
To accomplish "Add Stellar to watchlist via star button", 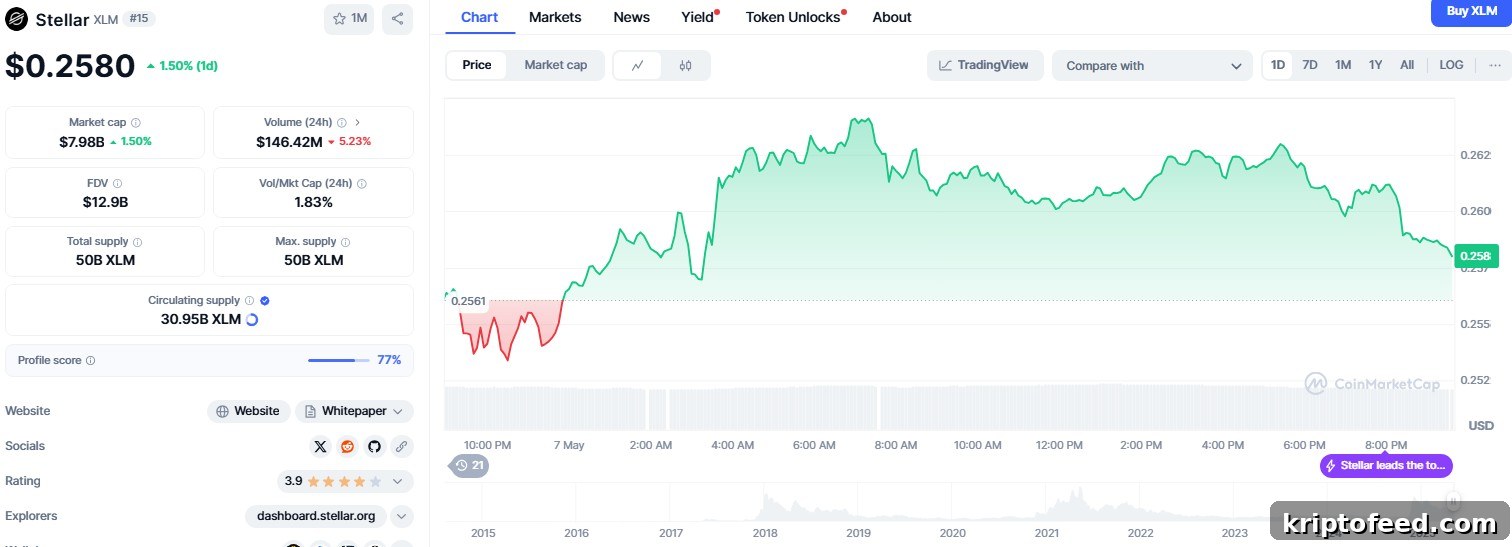I will click(349, 19).
